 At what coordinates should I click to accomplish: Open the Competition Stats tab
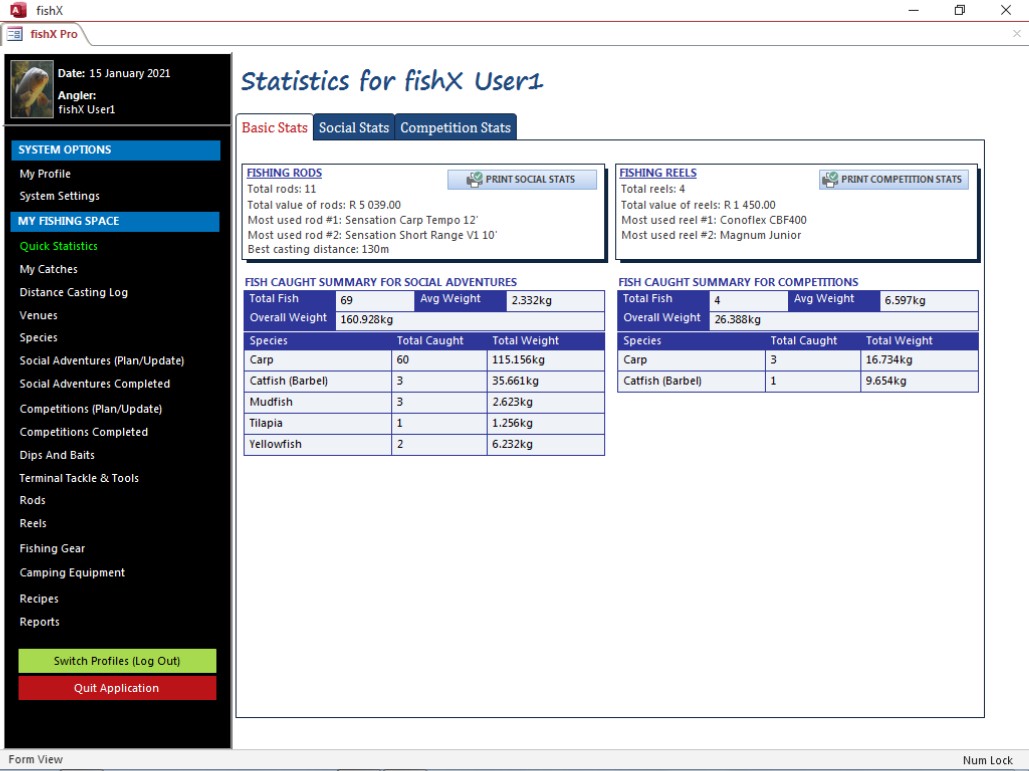(455, 128)
